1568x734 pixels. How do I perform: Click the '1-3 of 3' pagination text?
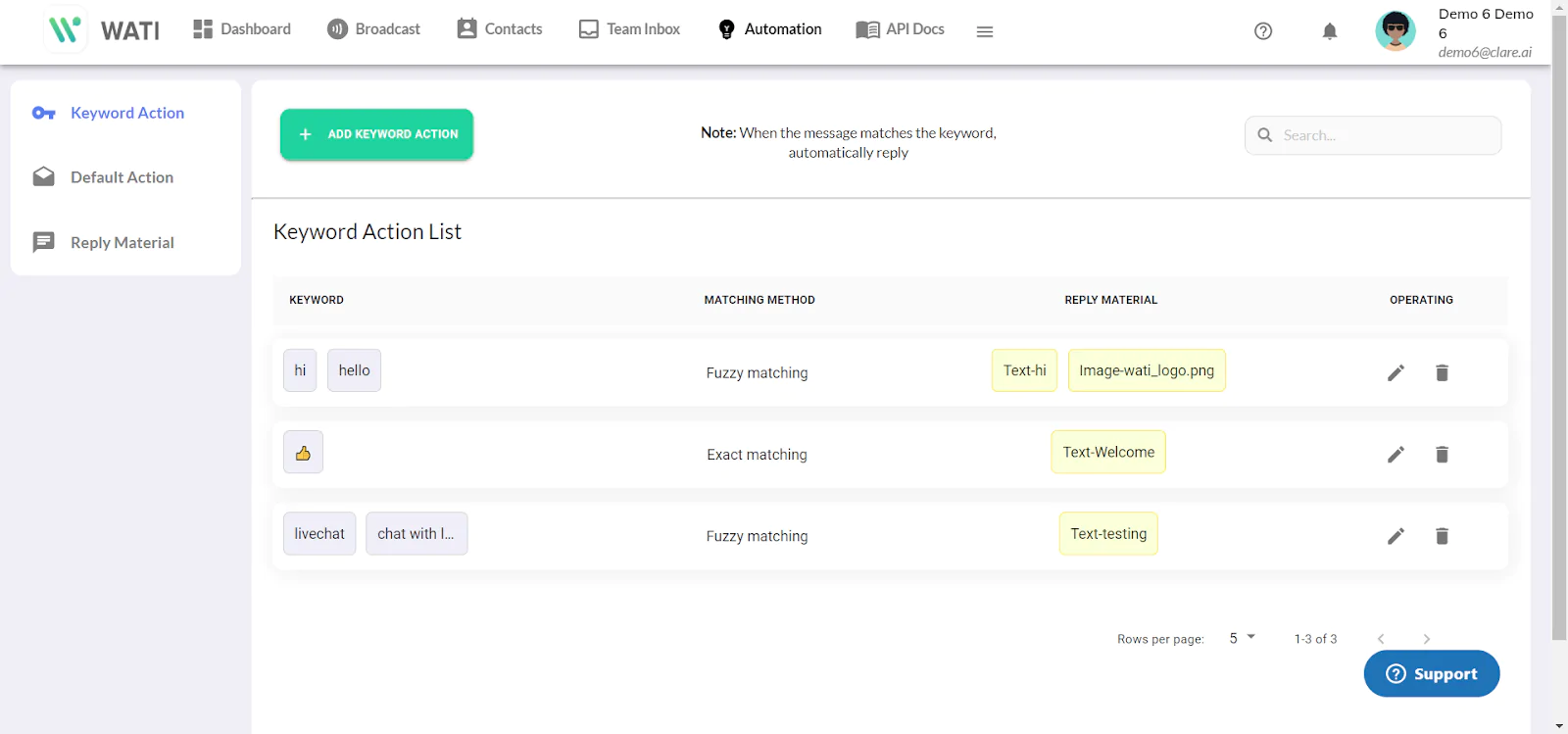pos(1315,639)
